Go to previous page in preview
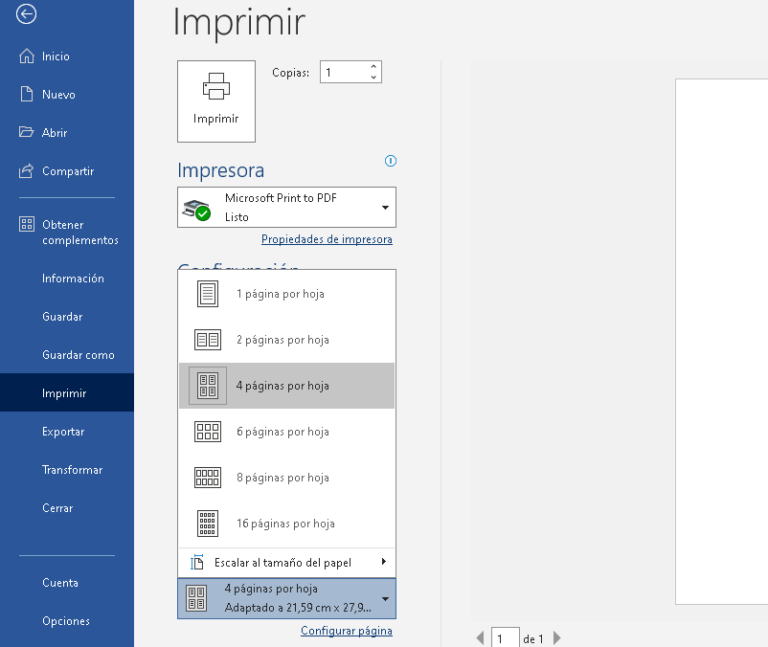 (480, 638)
